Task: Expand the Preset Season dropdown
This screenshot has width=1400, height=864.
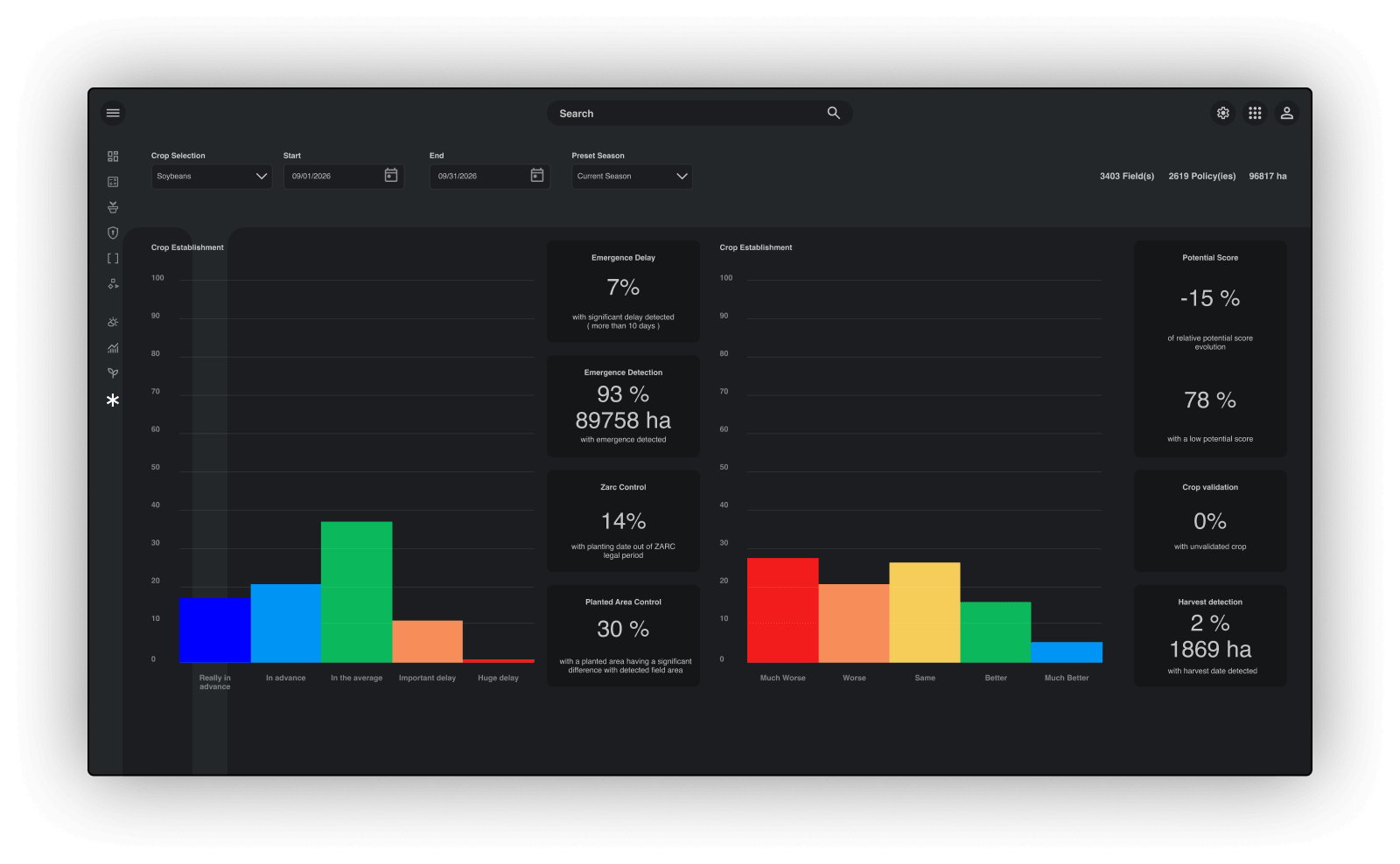Action: 632,176
